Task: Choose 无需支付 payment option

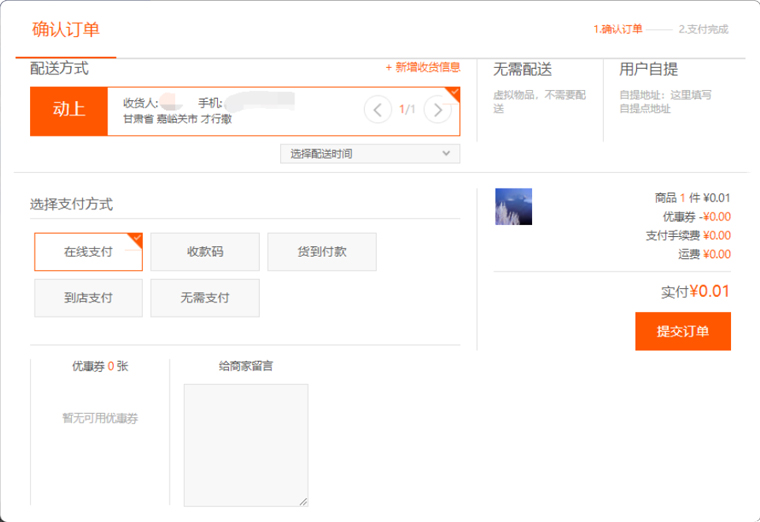Action: tap(205, 298)
